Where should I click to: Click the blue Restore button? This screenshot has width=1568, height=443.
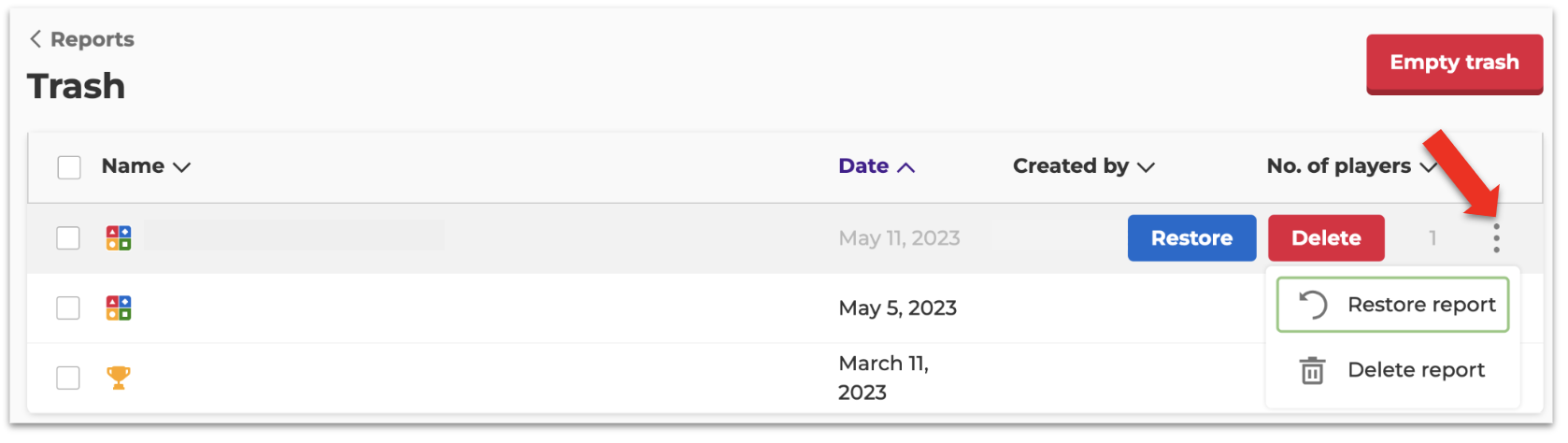click(1191, 238)
